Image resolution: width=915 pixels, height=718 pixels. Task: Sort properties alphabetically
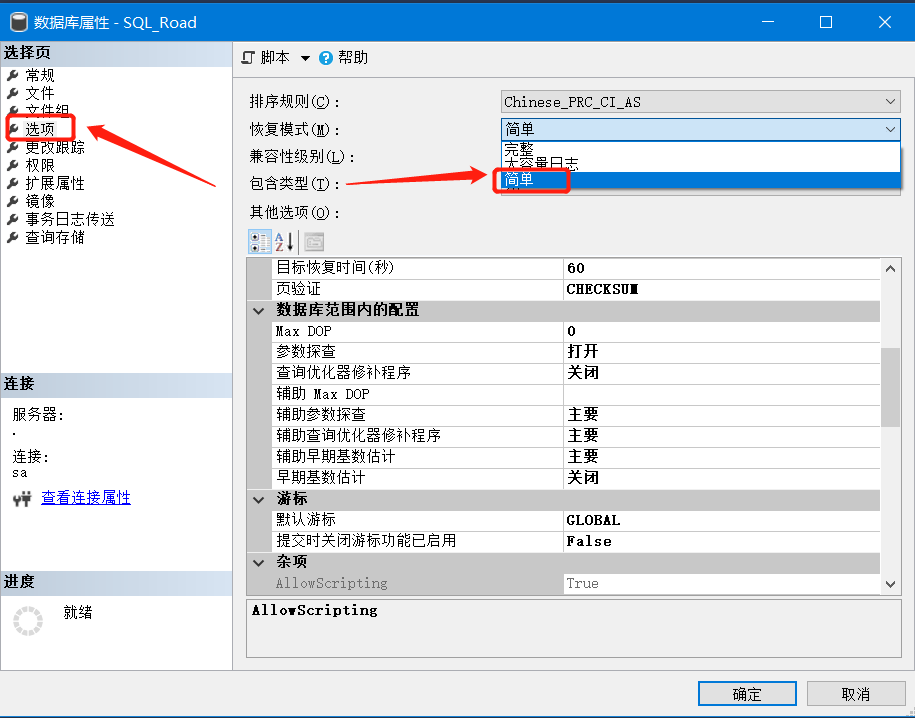284,242
